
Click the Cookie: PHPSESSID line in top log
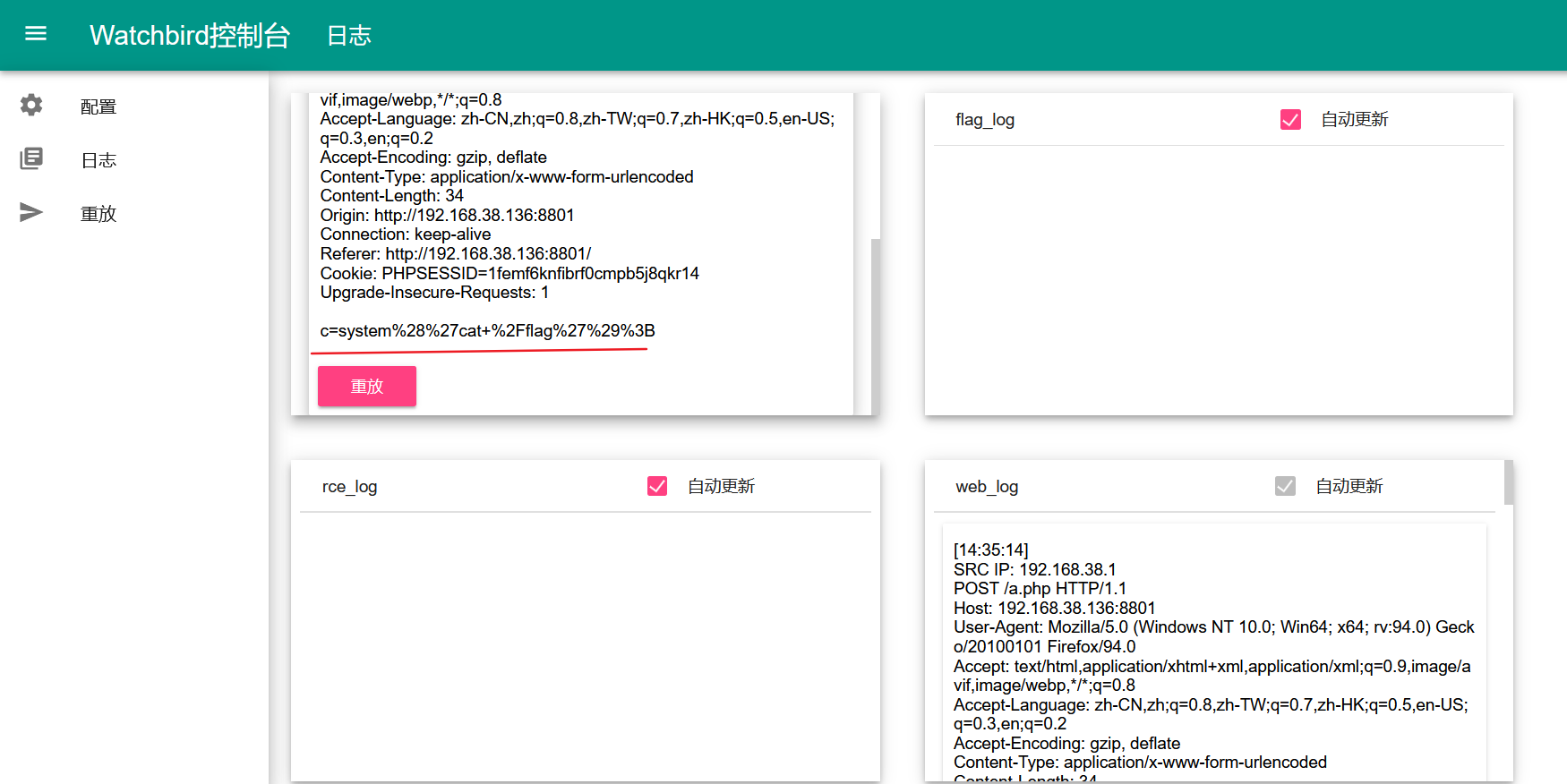(509, 274)
